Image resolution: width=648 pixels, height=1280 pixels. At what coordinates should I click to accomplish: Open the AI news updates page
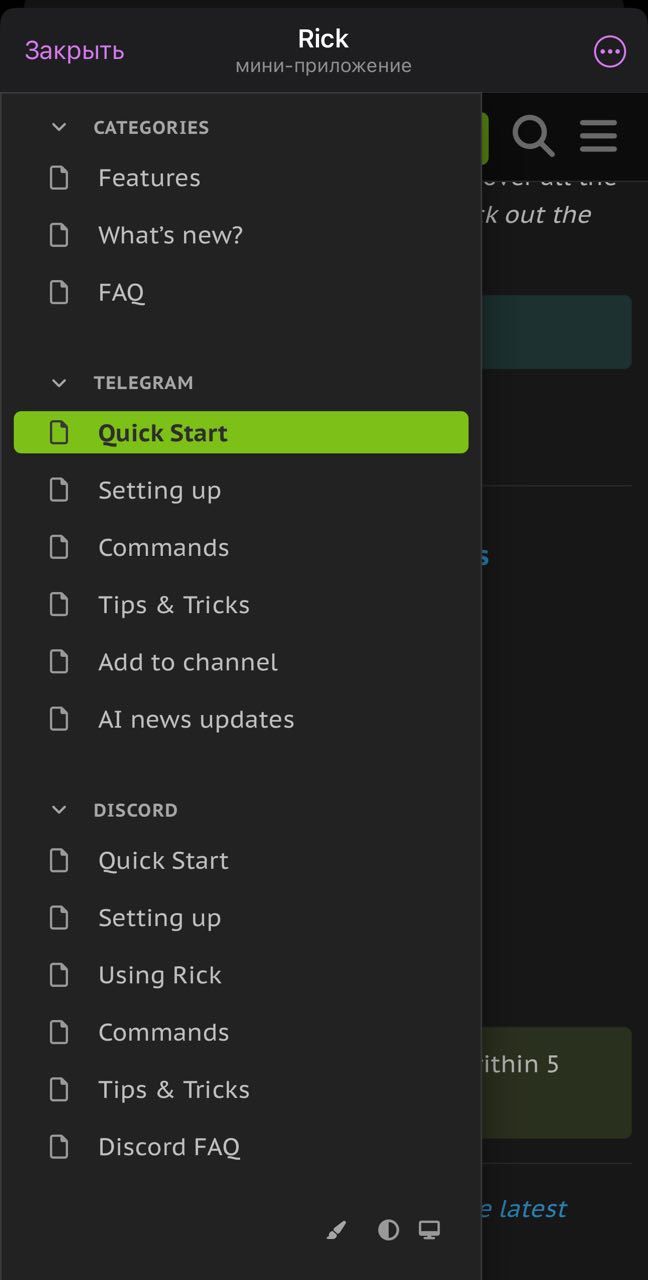[x=196, y=719]
